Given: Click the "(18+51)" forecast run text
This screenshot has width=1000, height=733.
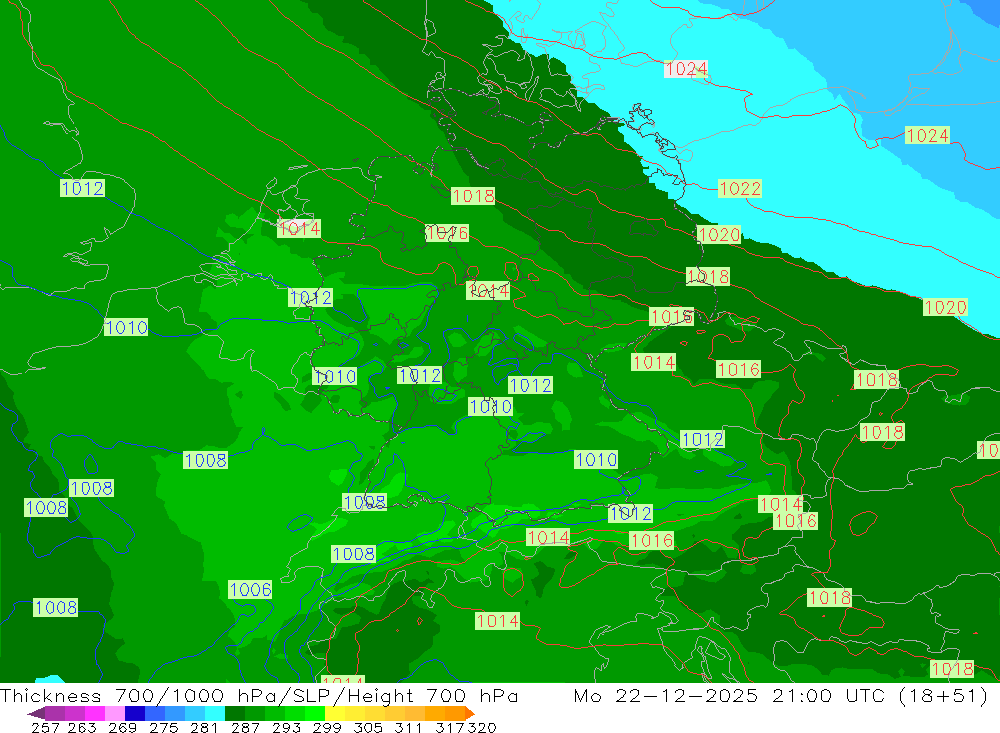Looking at the screenshot, I should 943,695.
